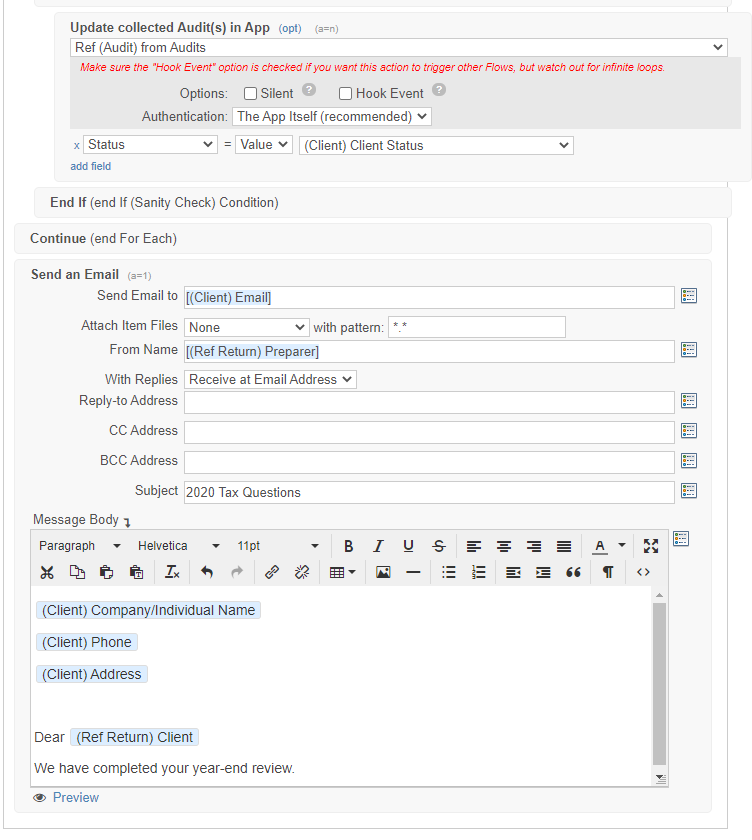Open field picker for Message Body

click(681, 539)
